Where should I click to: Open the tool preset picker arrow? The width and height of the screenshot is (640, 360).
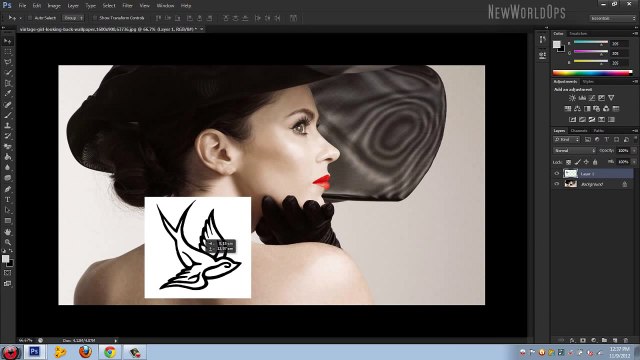pos(20,18)
